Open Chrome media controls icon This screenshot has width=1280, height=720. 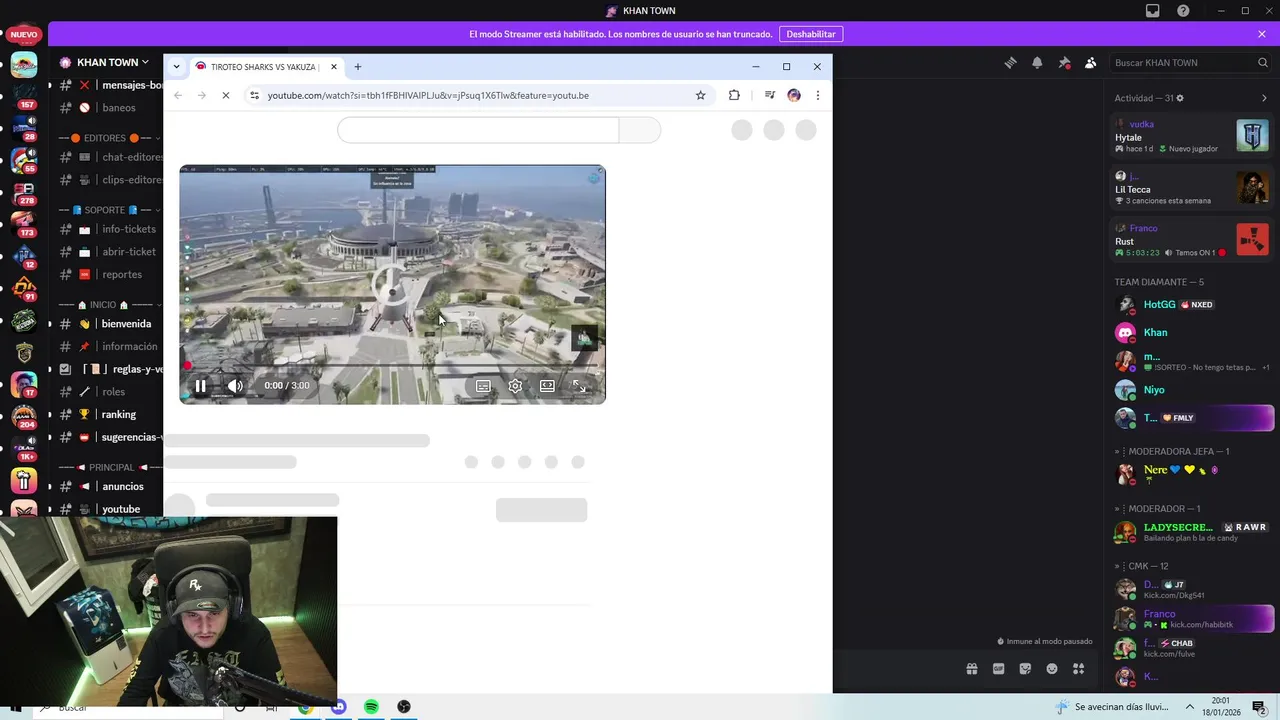pos(769,95)
